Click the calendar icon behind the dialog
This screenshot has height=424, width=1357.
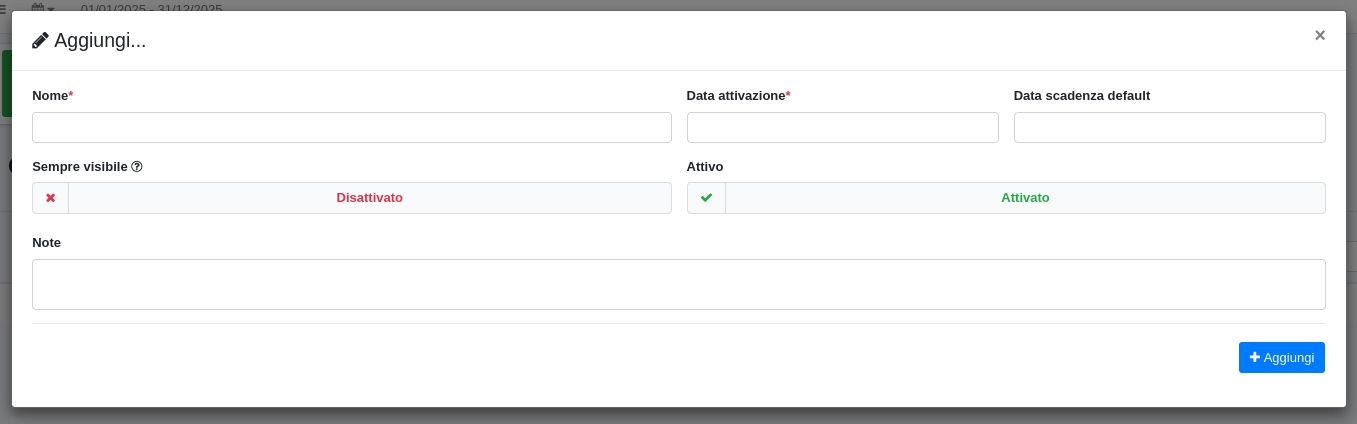pyautogui.click(x=37, y=7)
